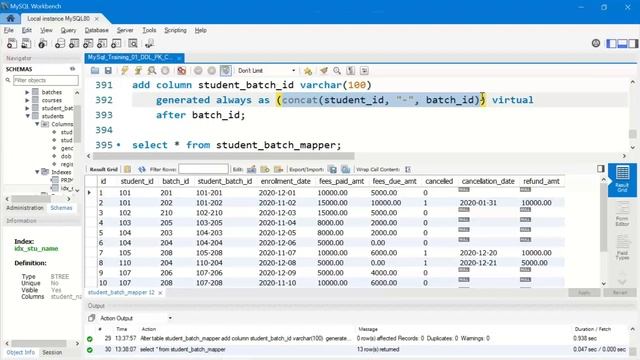Open a script file in editor
This screenshot has height=360, width=640.
95,71
